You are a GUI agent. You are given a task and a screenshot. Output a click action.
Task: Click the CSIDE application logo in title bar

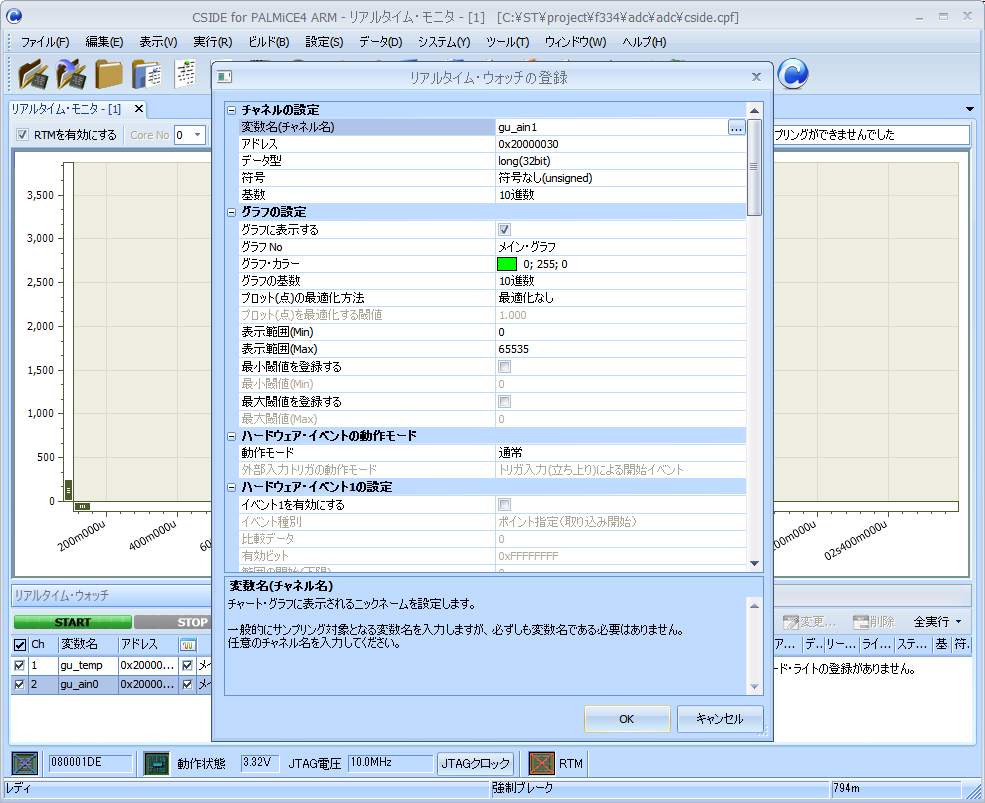14,16
